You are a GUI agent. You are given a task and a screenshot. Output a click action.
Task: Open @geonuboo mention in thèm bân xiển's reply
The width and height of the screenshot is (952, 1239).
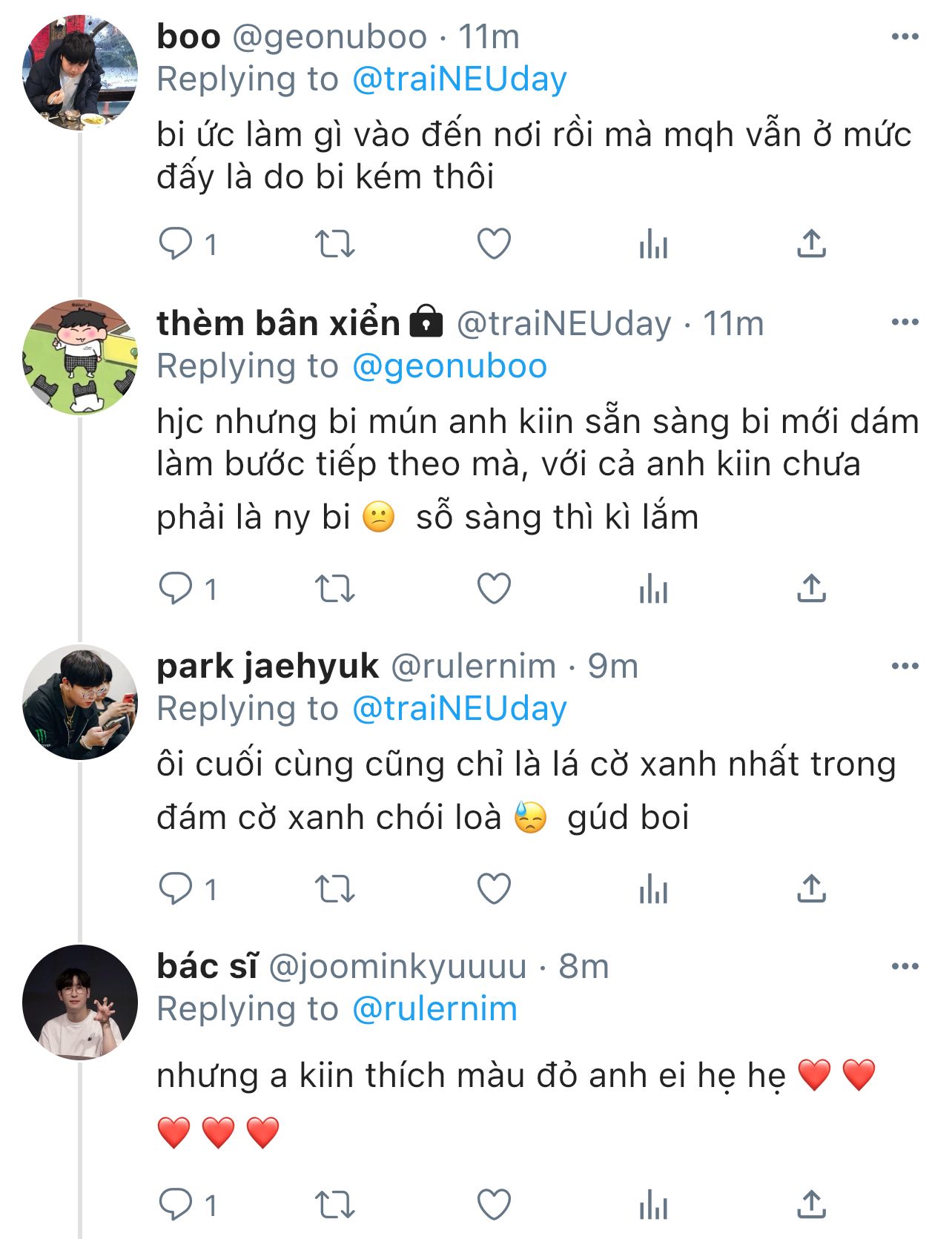[449, 366]
